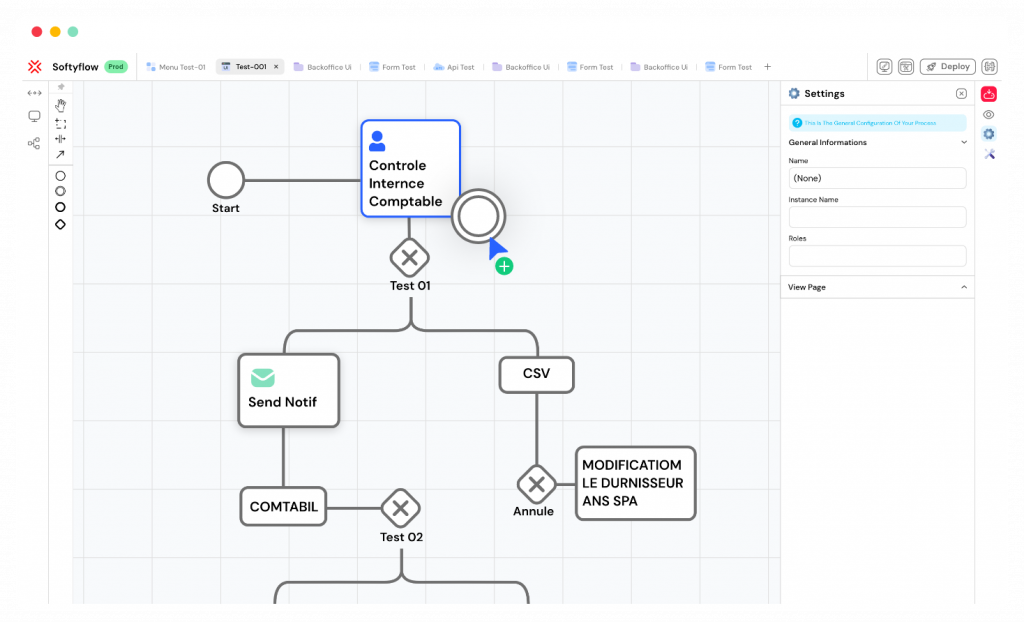
Task: Pick the intermediate event double-circle shape
Action: tap(61, 191)
